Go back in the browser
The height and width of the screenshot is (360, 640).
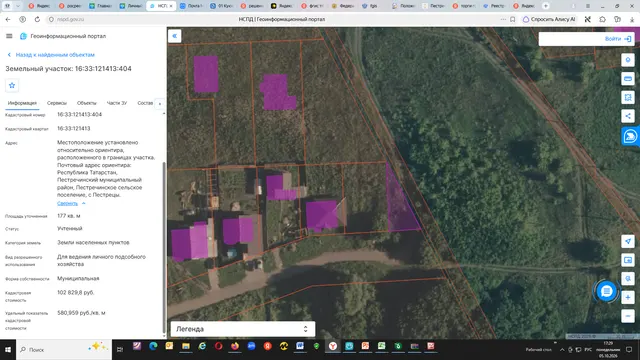(x=8, y=19)
